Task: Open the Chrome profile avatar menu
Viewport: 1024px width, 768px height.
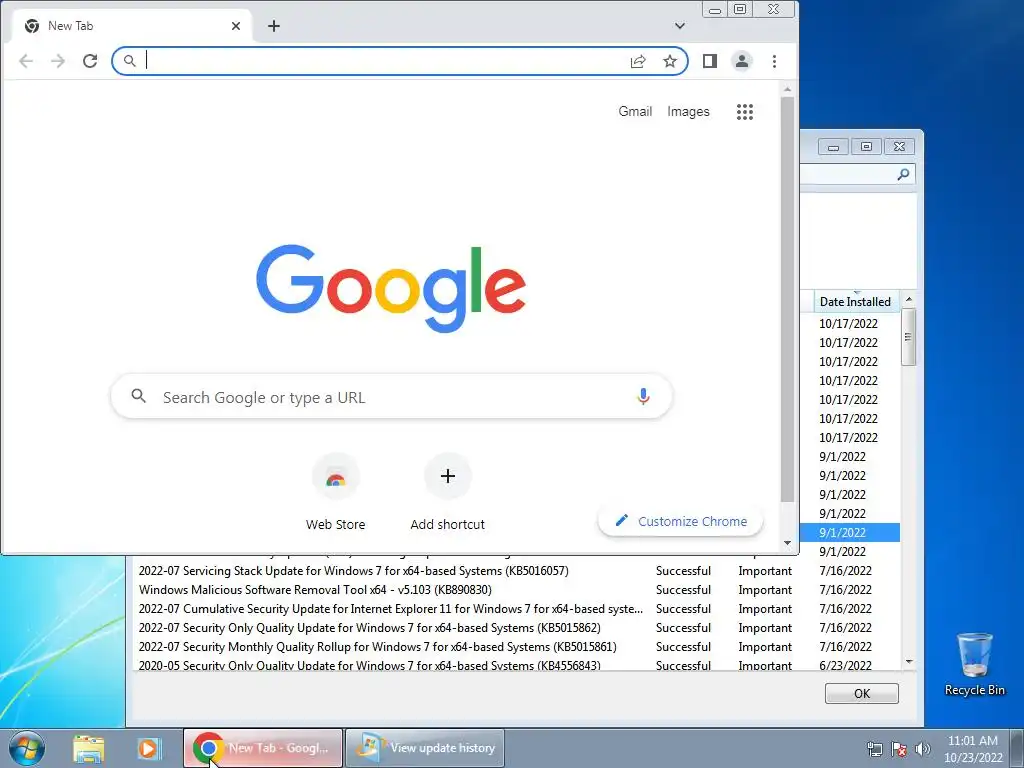Action: tap(742, 61)
